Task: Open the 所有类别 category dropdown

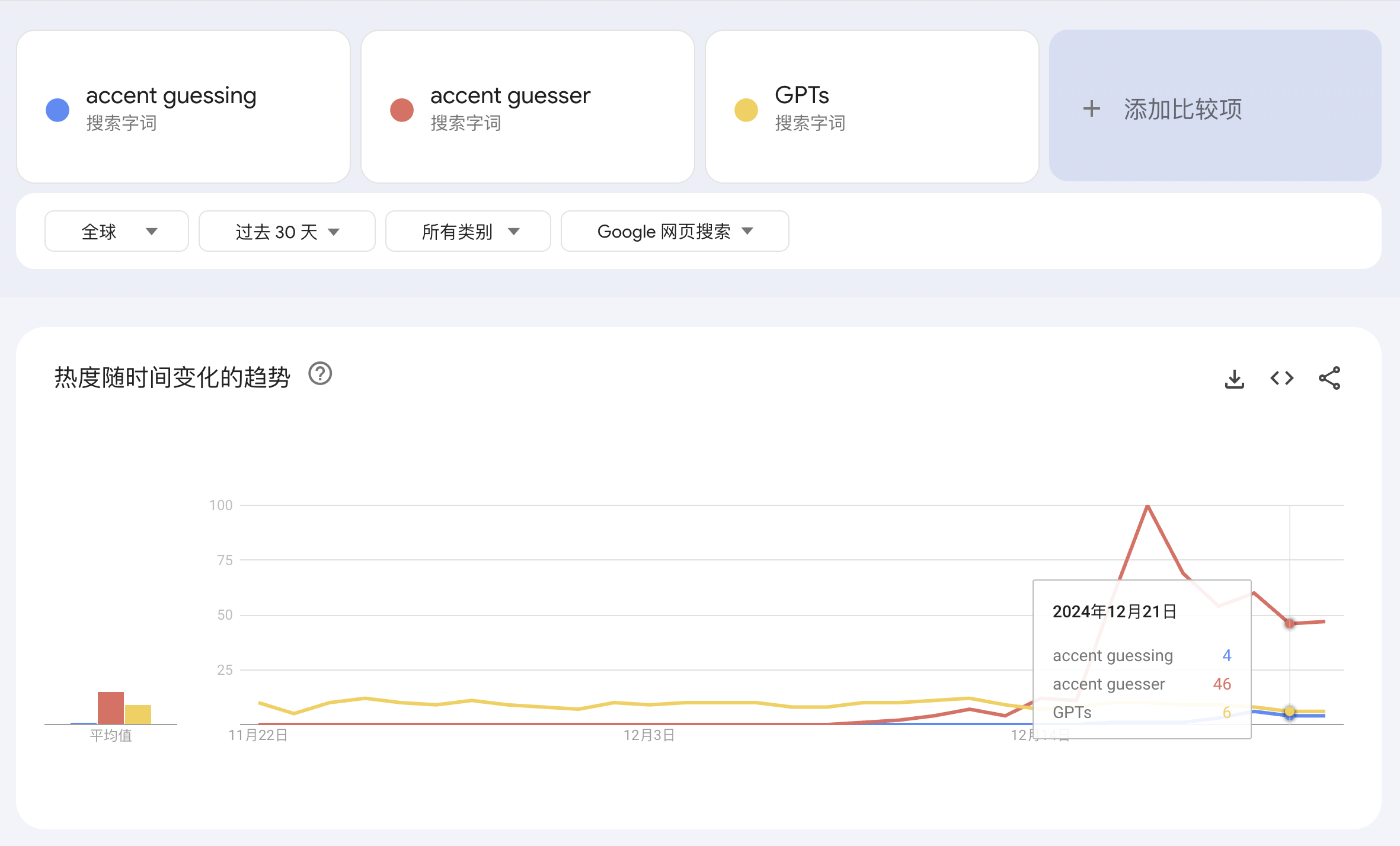Action: [468, 231]
